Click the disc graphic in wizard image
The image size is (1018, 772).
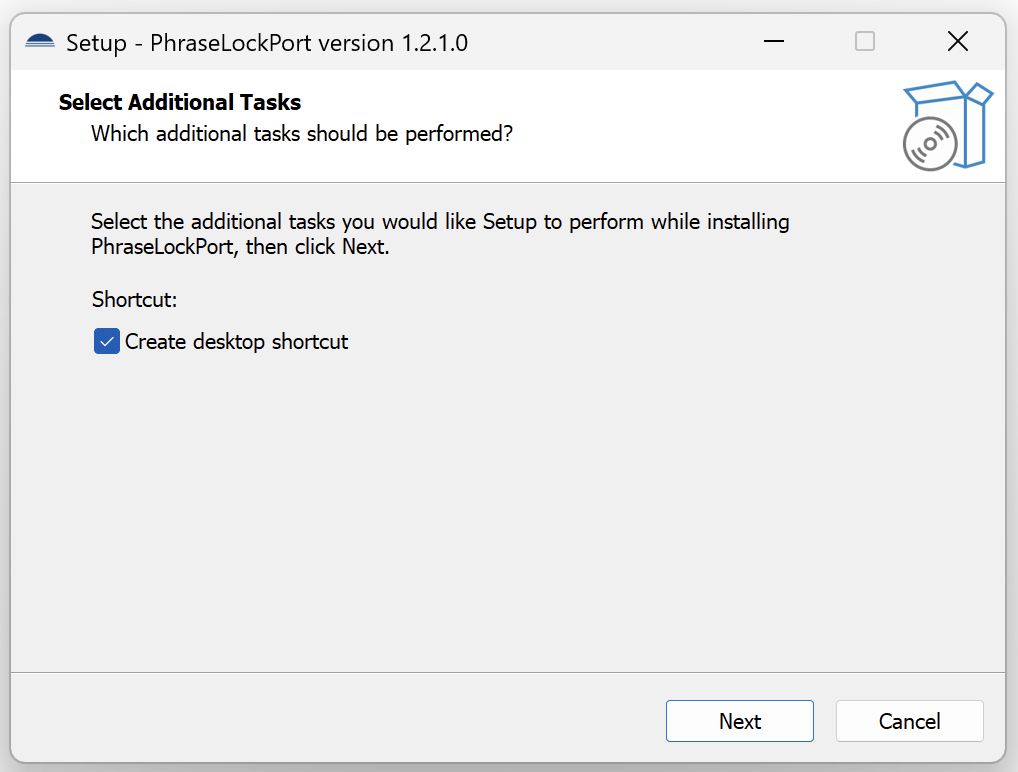tap(929, 145)
